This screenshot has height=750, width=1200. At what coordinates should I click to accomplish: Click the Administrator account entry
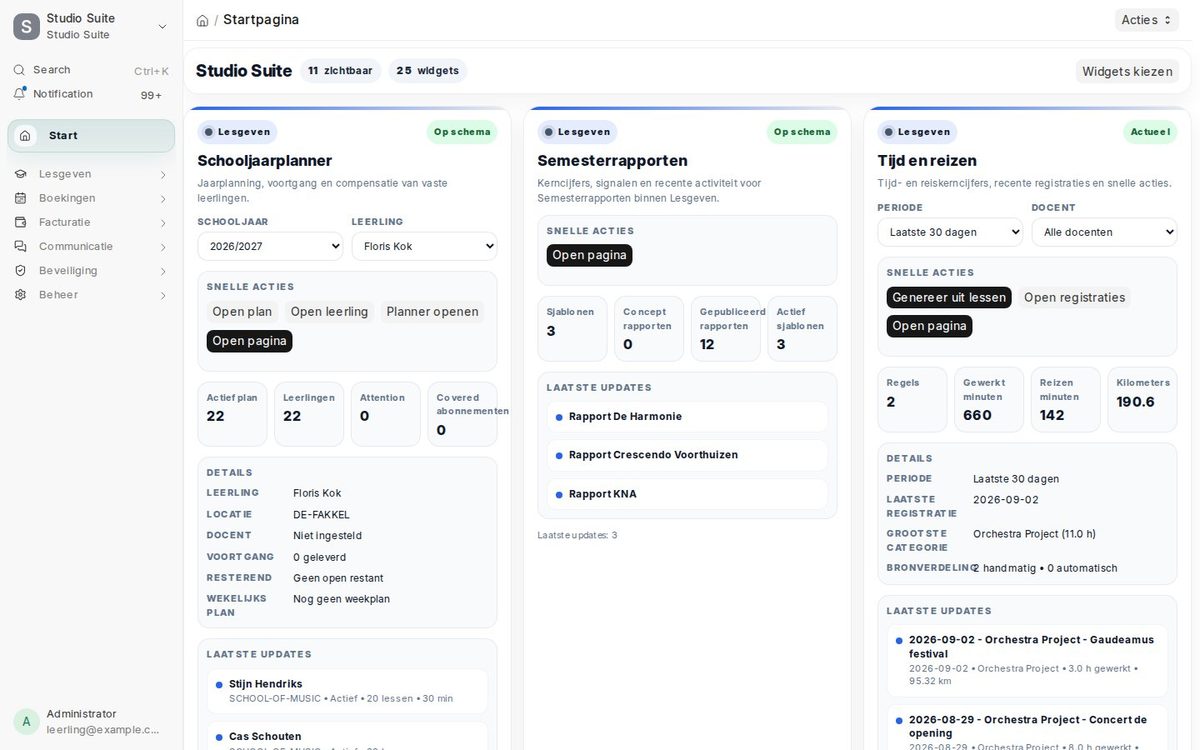click(91, 721)
